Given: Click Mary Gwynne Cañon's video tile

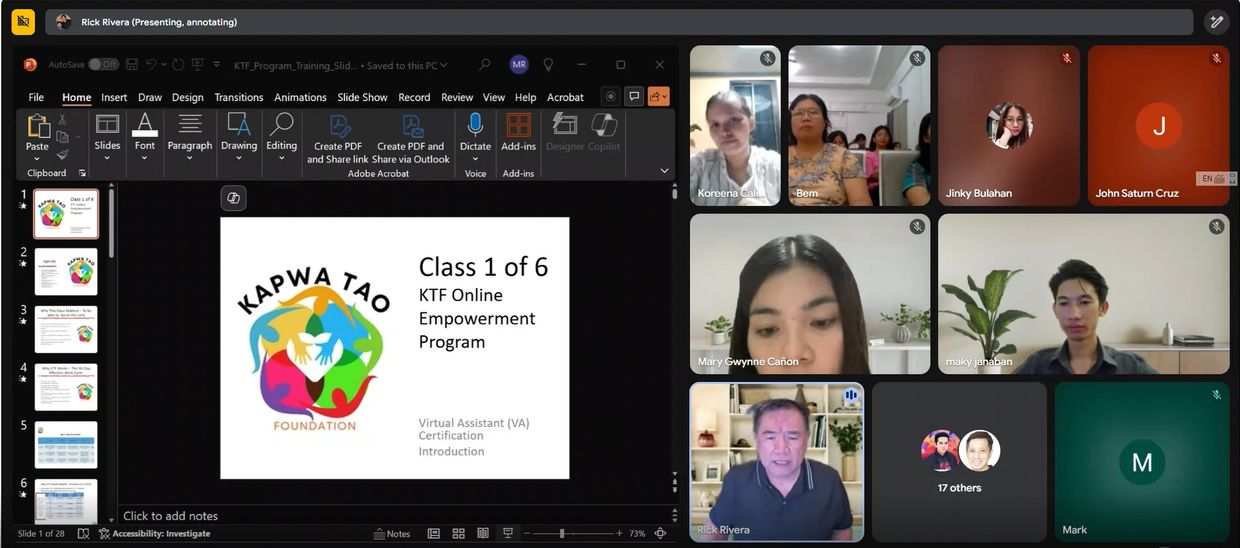Looking at the screenshot, I should [x=810, y=294].
